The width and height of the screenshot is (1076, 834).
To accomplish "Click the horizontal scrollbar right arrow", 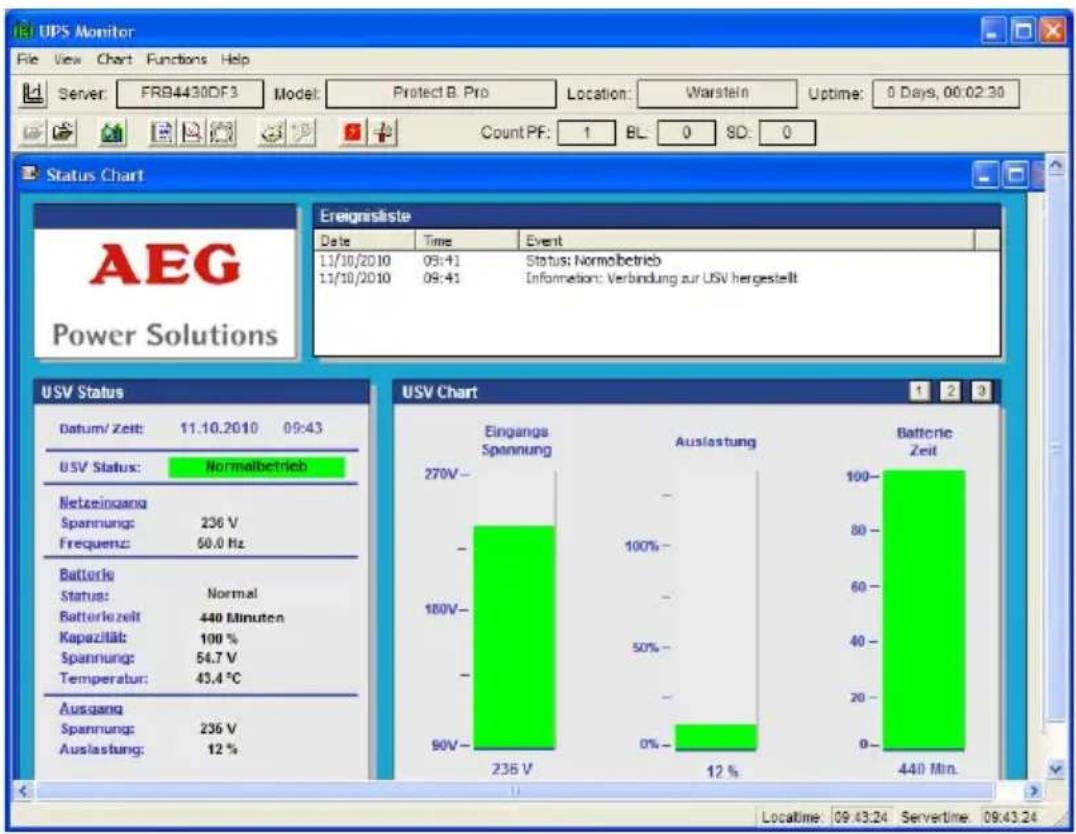I will (x=1033, y=791).
